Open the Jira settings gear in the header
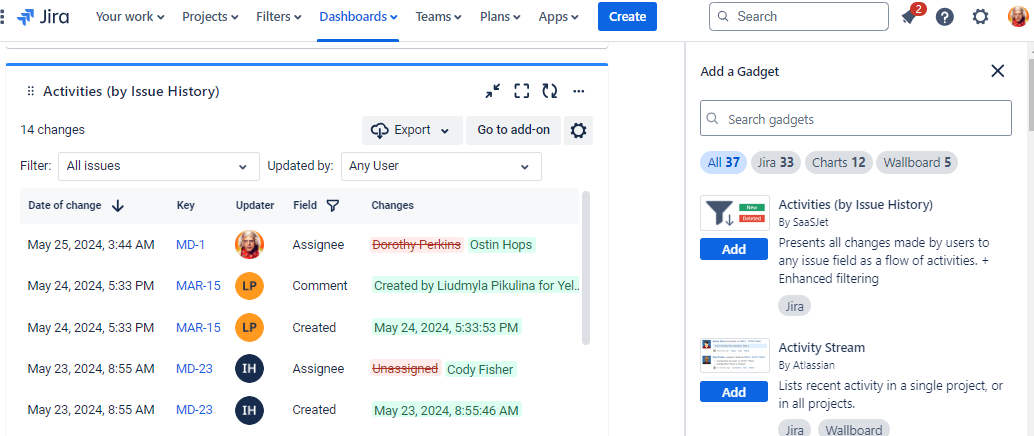 coord(980,17)
